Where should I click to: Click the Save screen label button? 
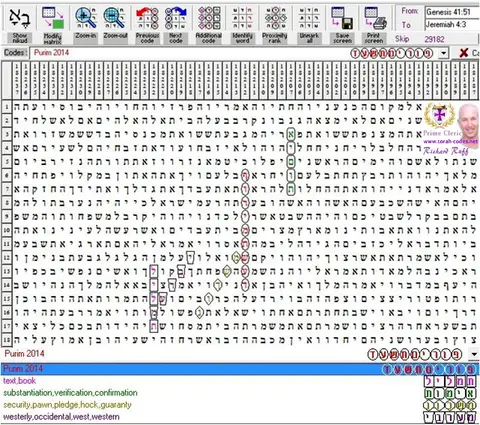point(342,38)
